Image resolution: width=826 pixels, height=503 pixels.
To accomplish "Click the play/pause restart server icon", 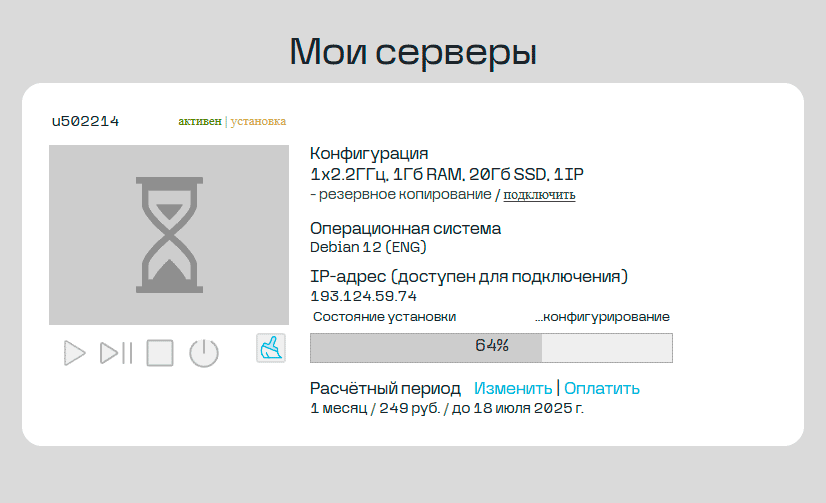I will coord(116,353).
